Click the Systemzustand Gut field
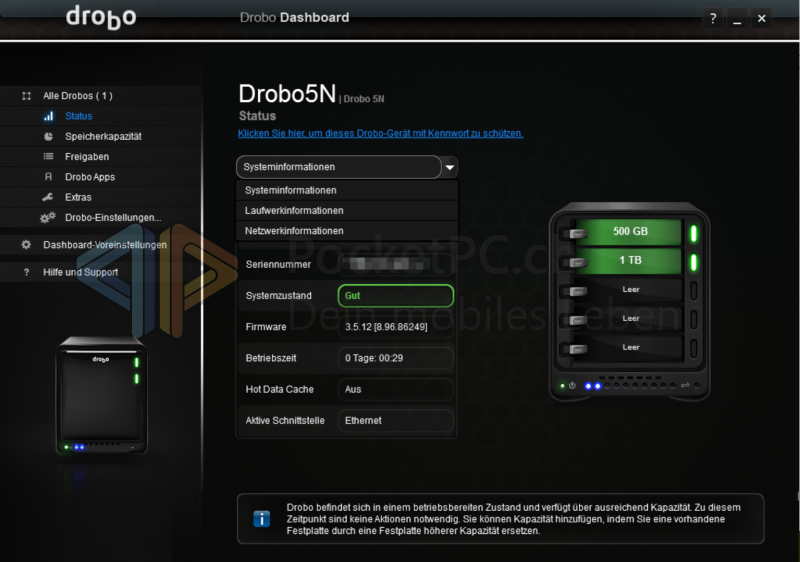The height and width of the screenshot is (562, 800). pos(395,296)
